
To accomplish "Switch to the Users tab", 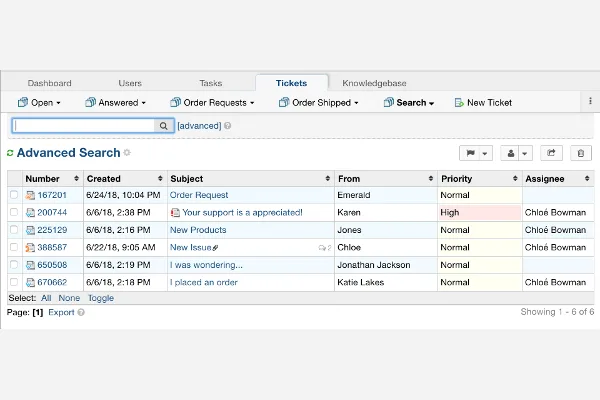I will 130,83.
